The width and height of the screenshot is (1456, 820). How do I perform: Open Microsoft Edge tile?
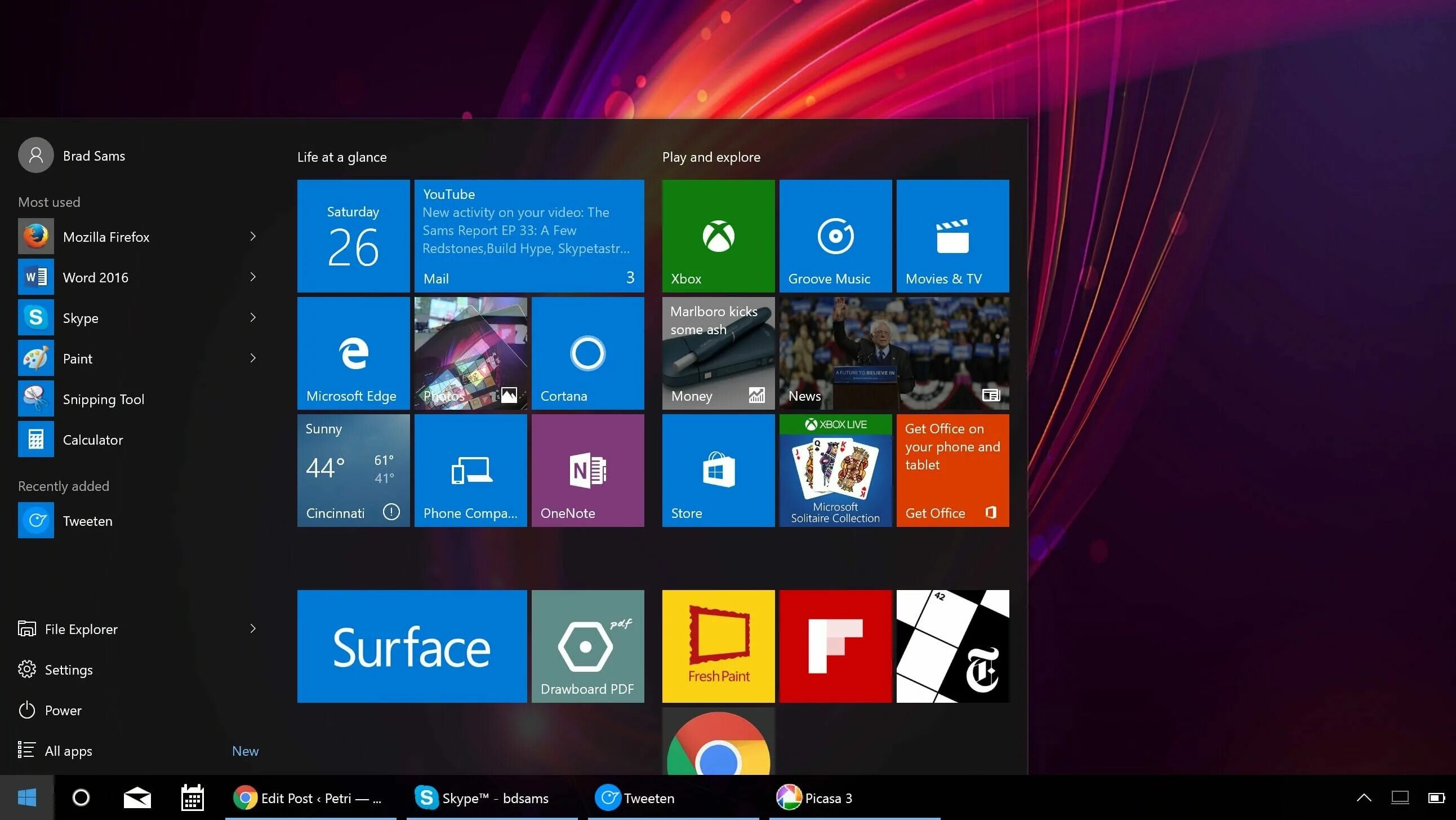[353, 353]
